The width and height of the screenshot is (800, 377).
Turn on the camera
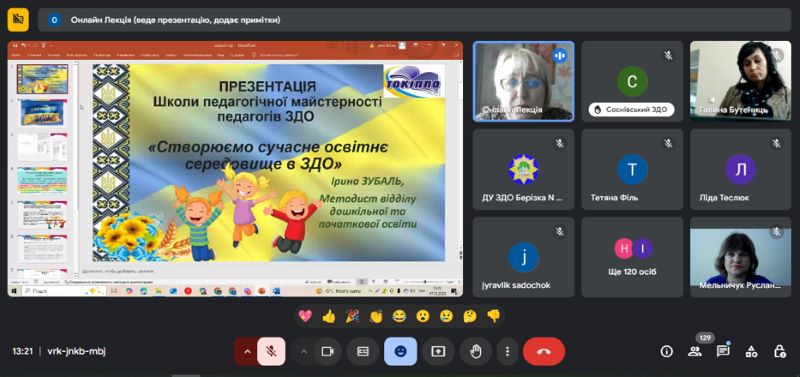tap(327, 351)
